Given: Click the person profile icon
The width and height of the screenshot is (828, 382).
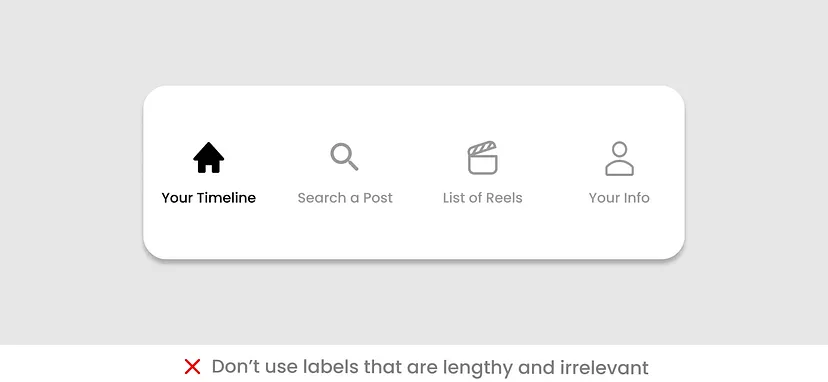Looking at the screenshot, I should tap(619, 159).
